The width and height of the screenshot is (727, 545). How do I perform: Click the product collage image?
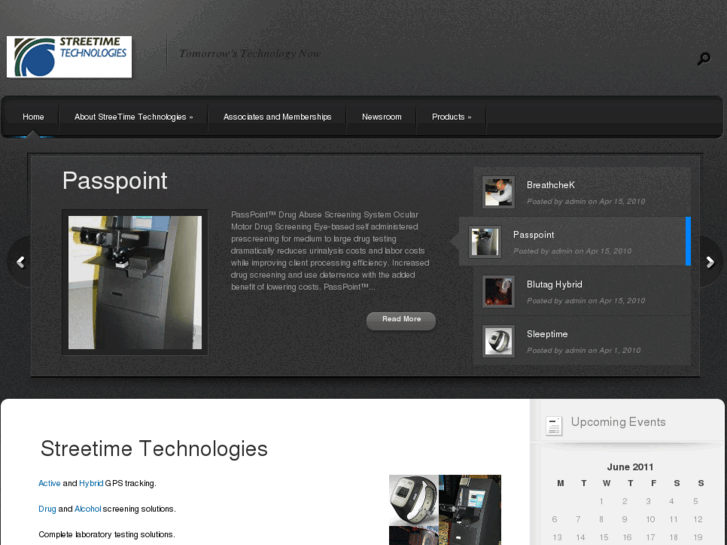click(445, 510)
